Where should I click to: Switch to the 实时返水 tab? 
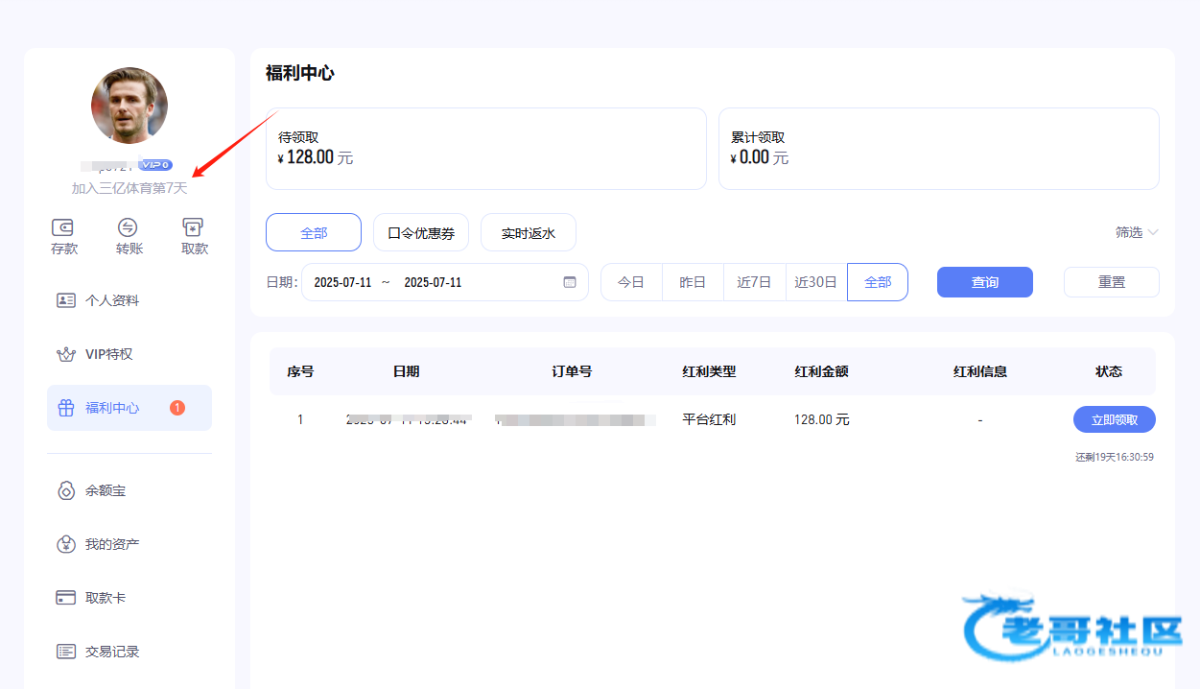(528, 233)
